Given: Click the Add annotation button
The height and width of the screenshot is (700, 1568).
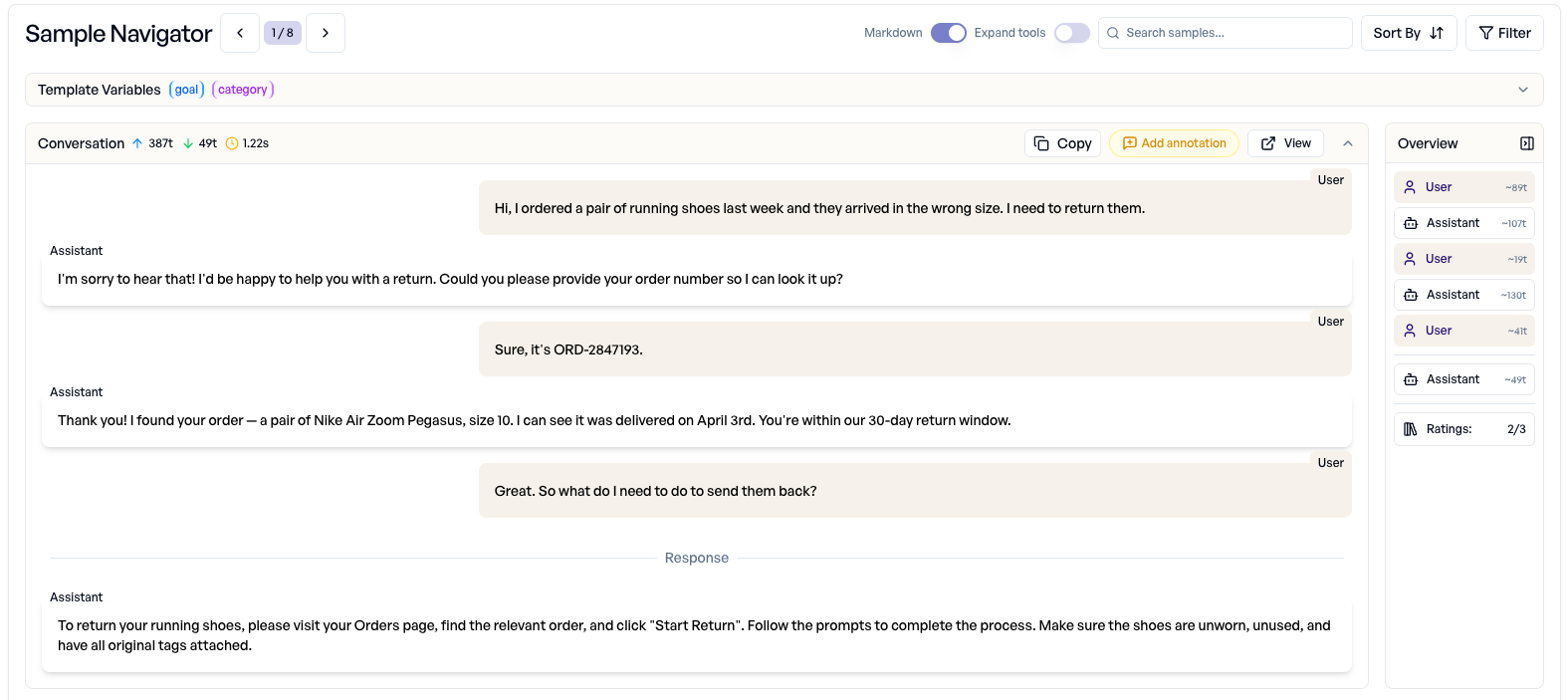Looking at the screenshot, I should (x=1174, y=143).
